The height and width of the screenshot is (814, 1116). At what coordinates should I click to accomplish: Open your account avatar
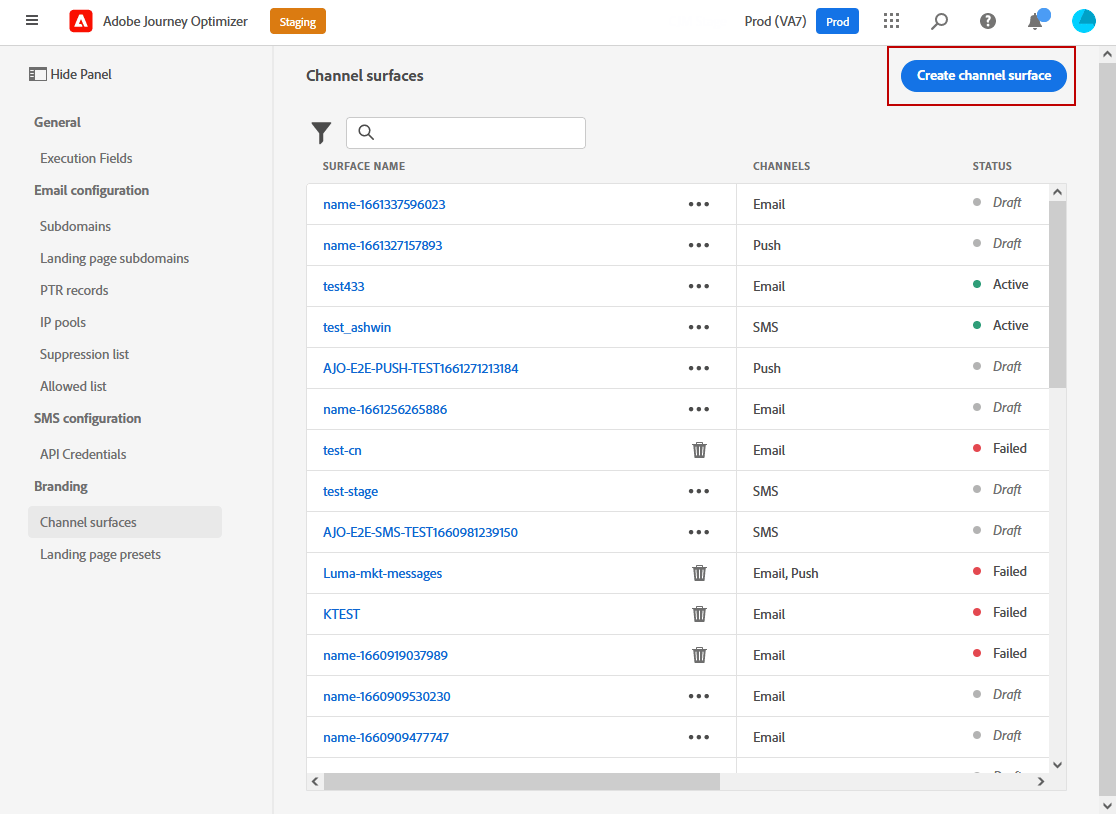(1083, 20)
